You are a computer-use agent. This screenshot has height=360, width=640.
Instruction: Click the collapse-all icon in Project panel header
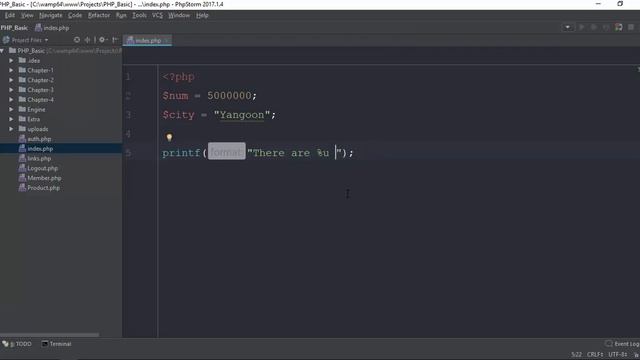point(87,40)
